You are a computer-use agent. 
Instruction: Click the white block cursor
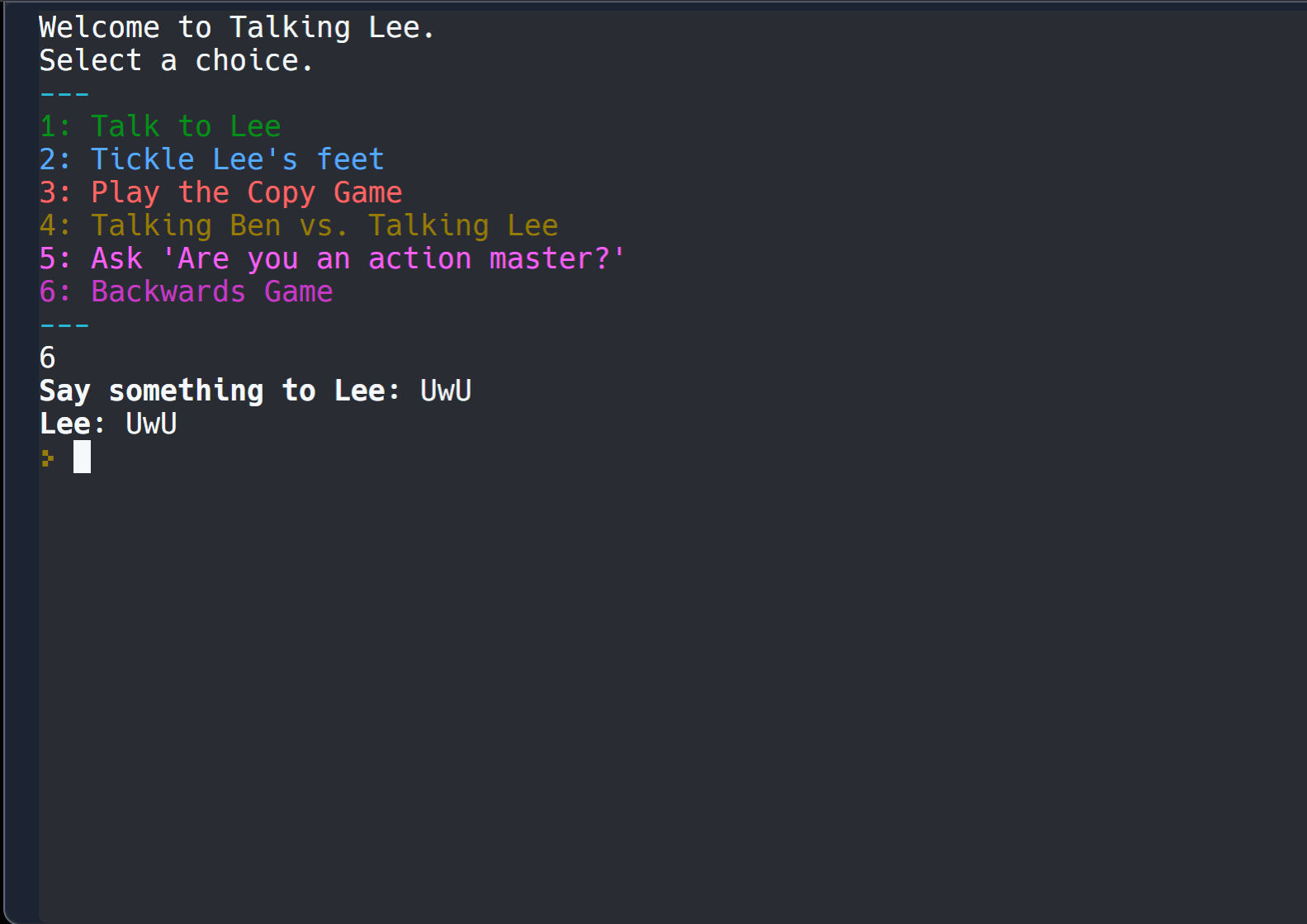(x=82, y=457)
